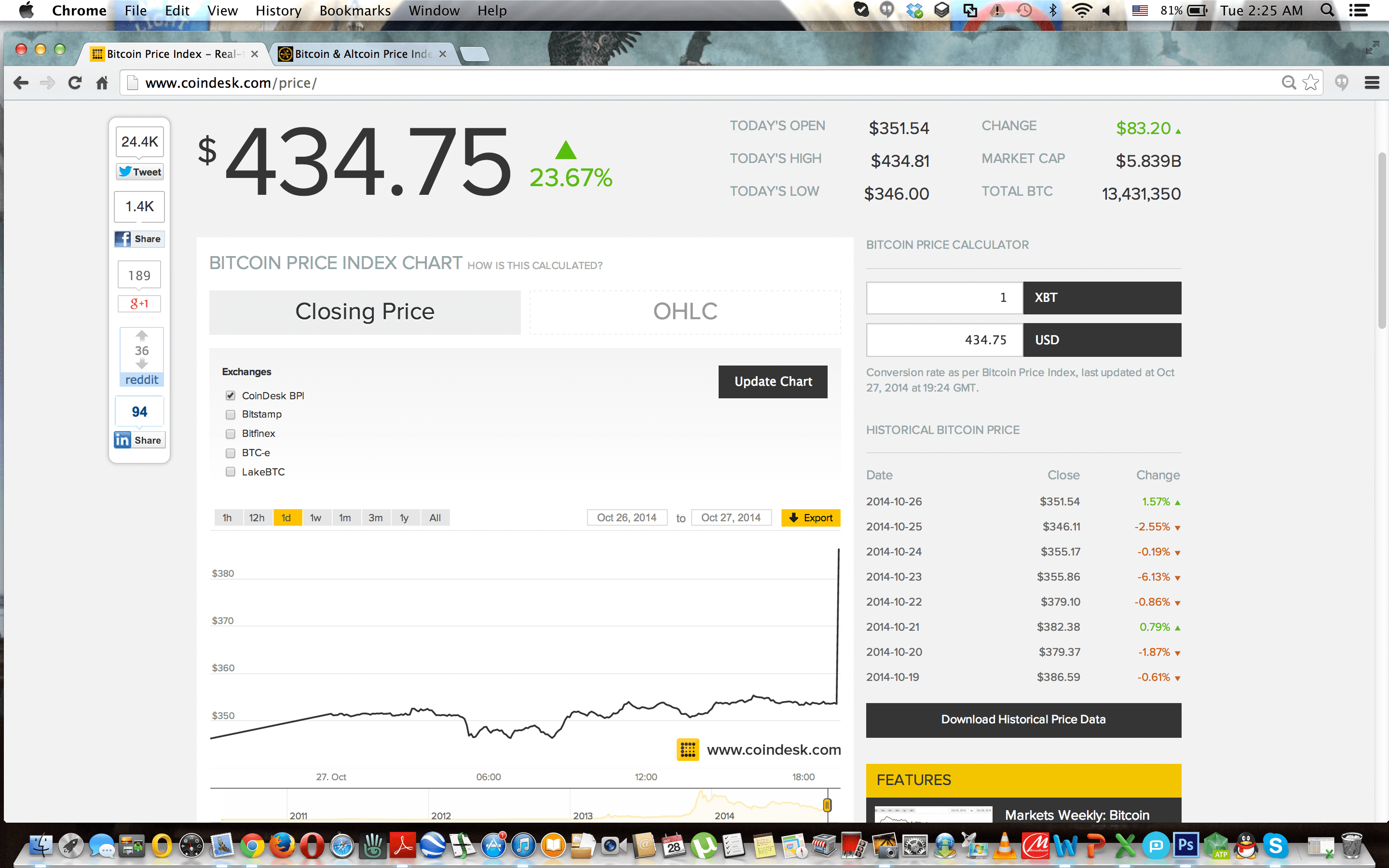Show the All time chart range
This screenshot has height=868, width=1389.
click(x=435, y=518)
